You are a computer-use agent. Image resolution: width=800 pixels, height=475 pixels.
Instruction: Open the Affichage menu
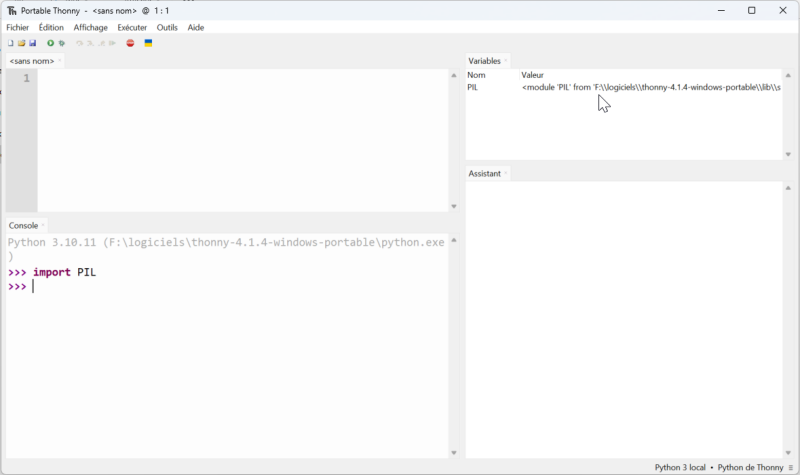(90, 28)
